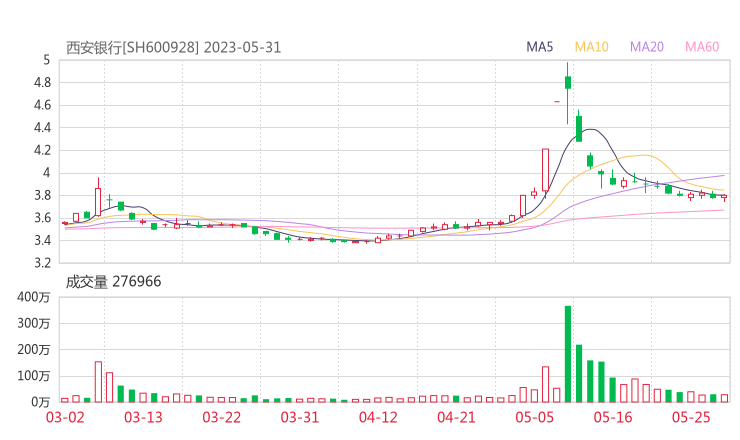Click the MA20 legend label
This screenshot has height=440, width=740.
click(x=647, y=47)
